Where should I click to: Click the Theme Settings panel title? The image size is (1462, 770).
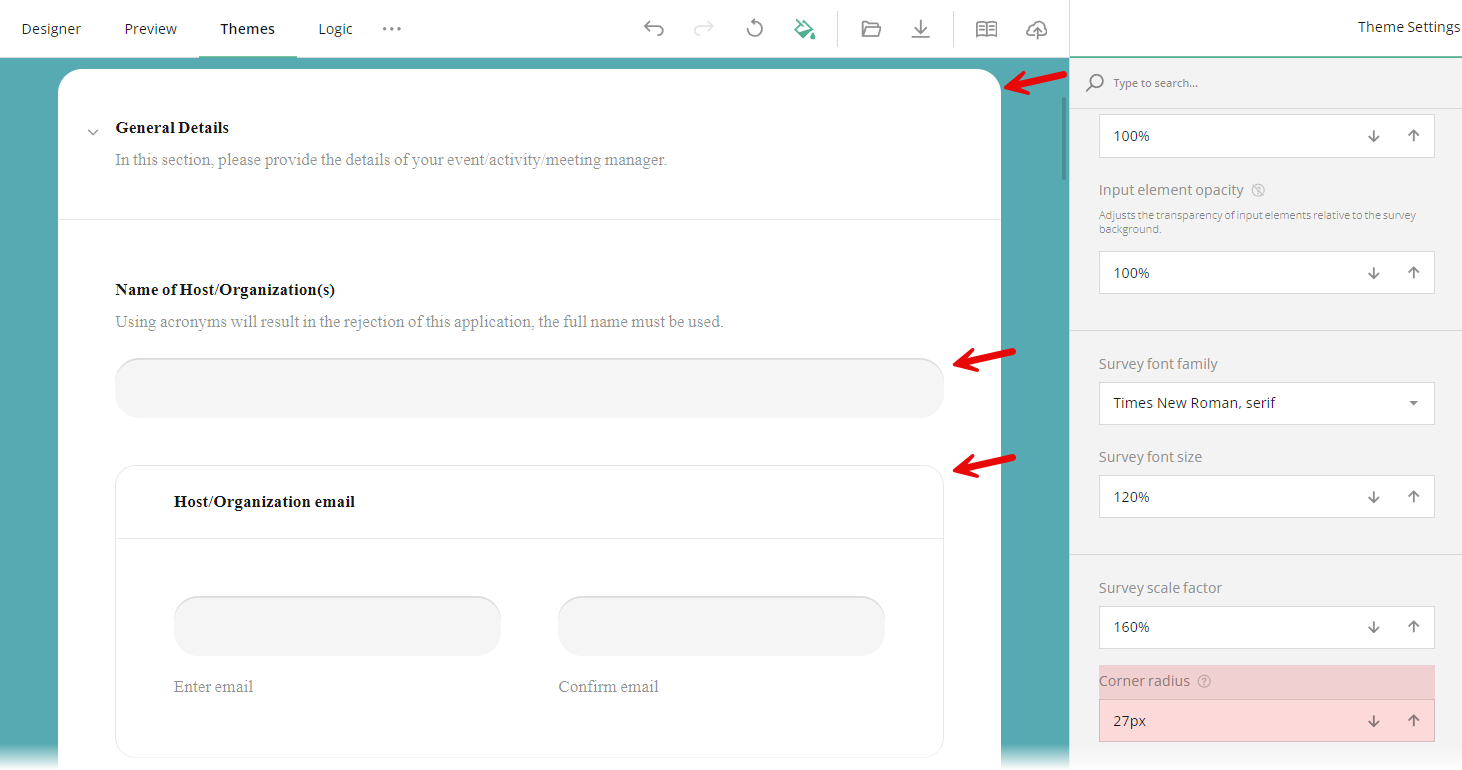[1409, 27]
